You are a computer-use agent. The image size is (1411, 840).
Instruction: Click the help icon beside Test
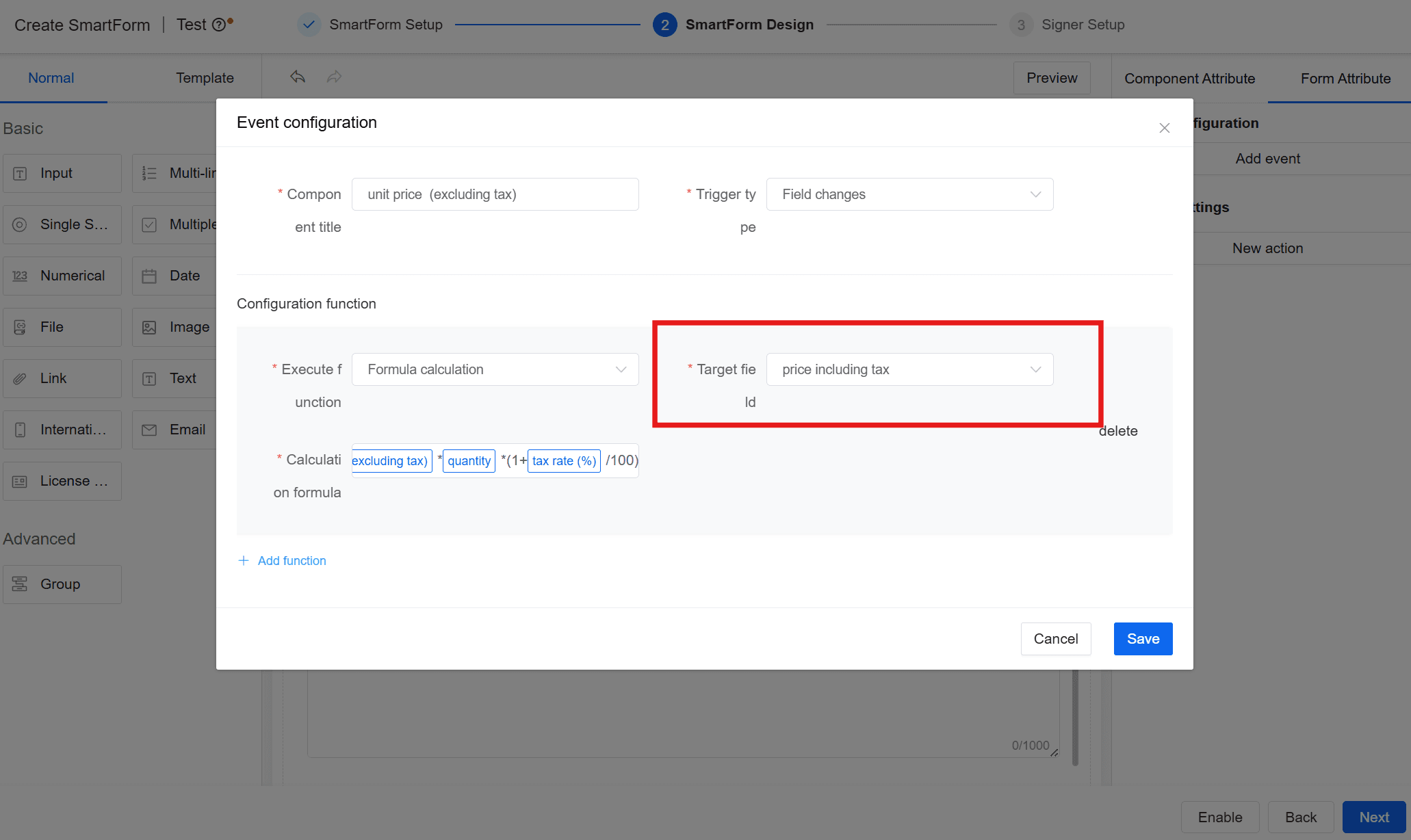219,25
